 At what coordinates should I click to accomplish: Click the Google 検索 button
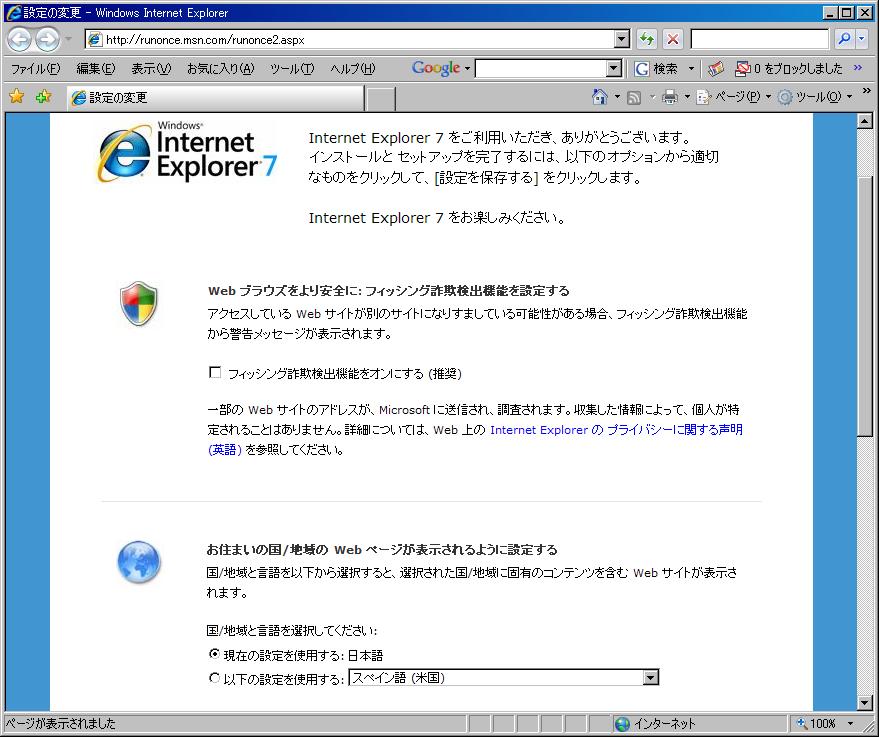tap(656, 68)
